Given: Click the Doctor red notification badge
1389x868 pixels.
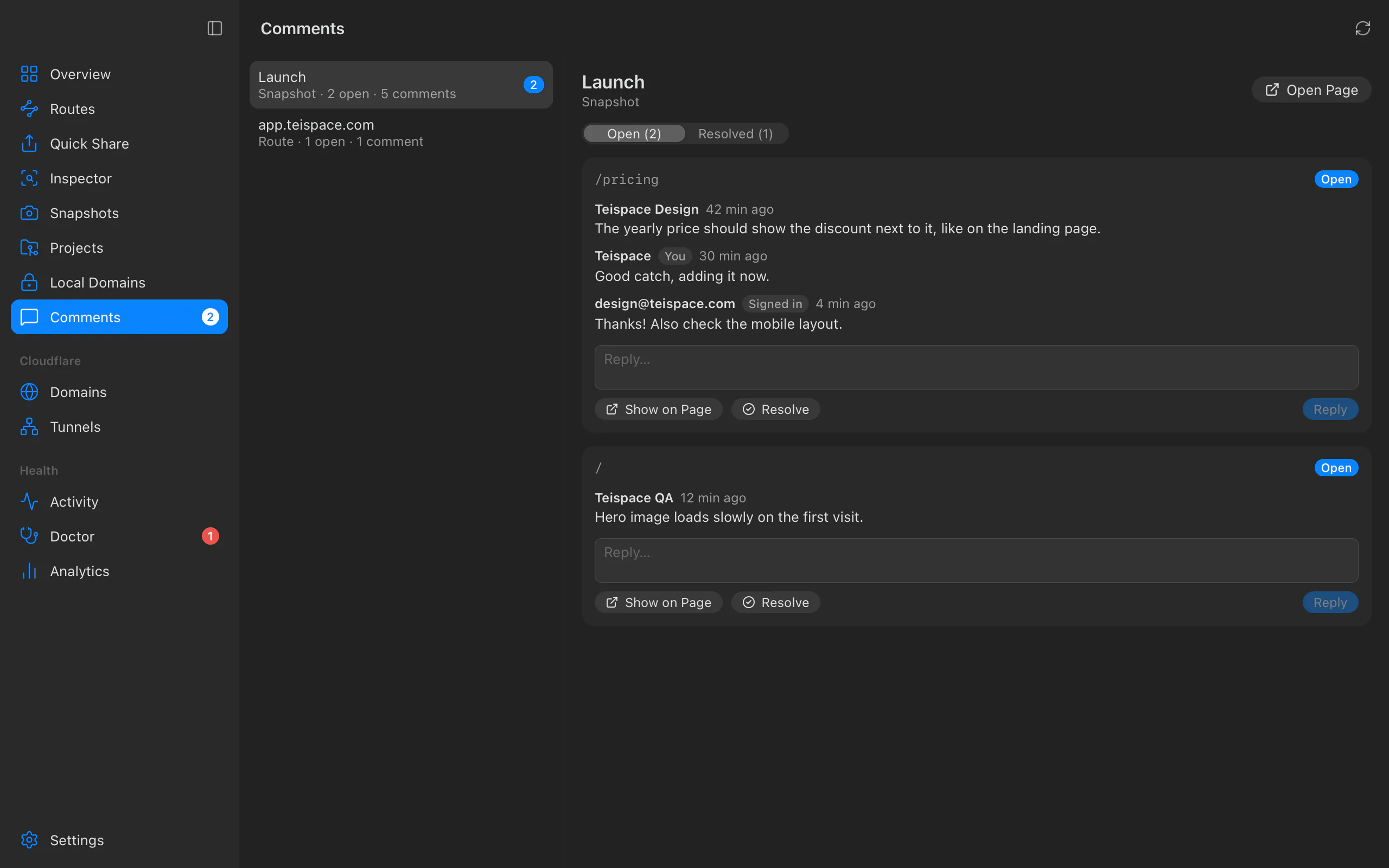Looking at the screenshot, I should pyautogui.click(x=210, y=536).
